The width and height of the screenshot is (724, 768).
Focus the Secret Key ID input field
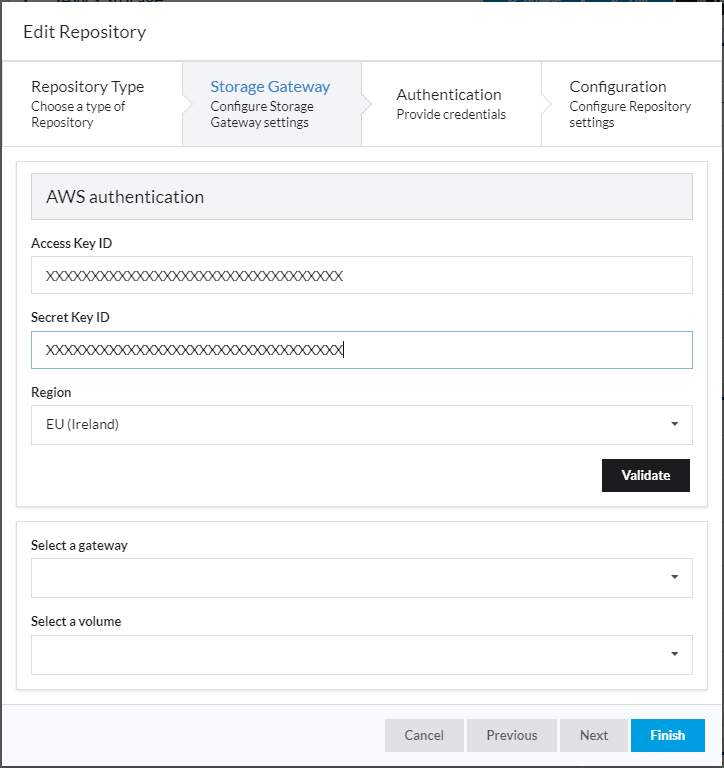click(x=361, y=350)
